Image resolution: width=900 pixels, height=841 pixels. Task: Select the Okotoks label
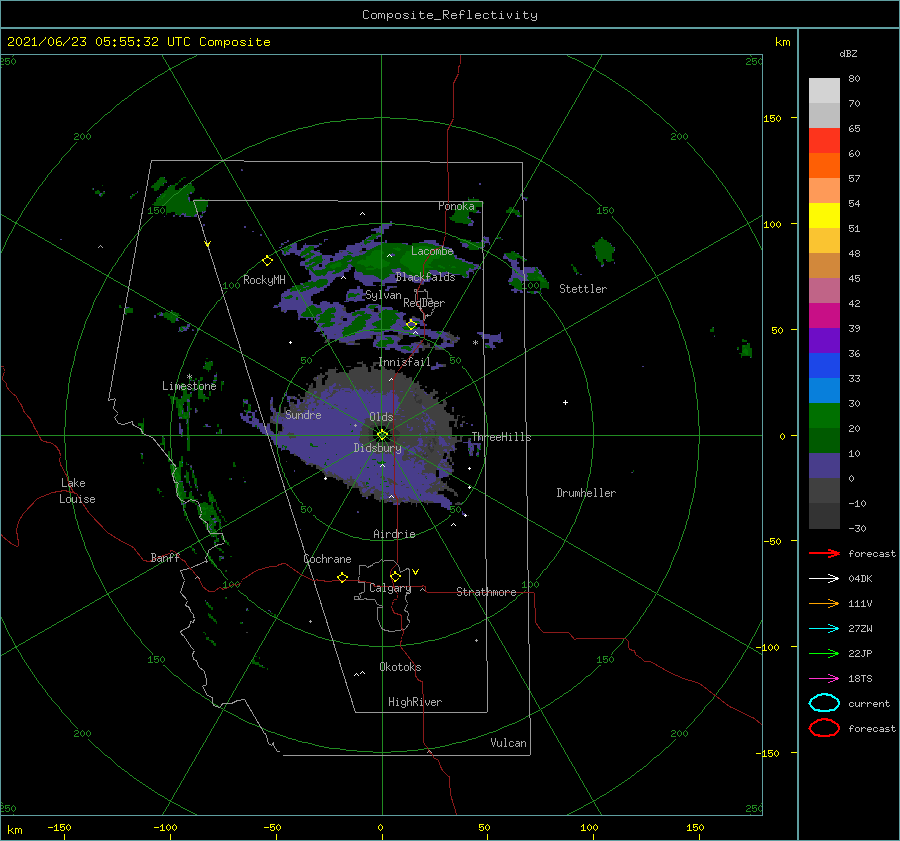tap(400, 667)
